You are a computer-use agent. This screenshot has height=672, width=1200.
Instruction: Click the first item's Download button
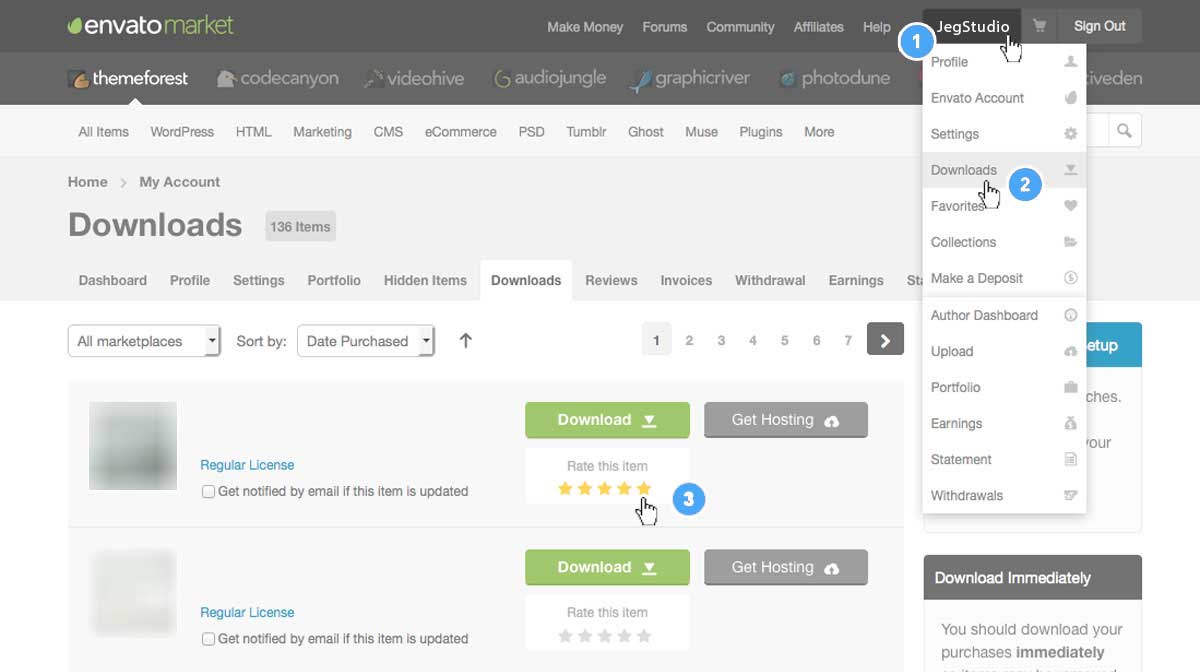point(607,420)
